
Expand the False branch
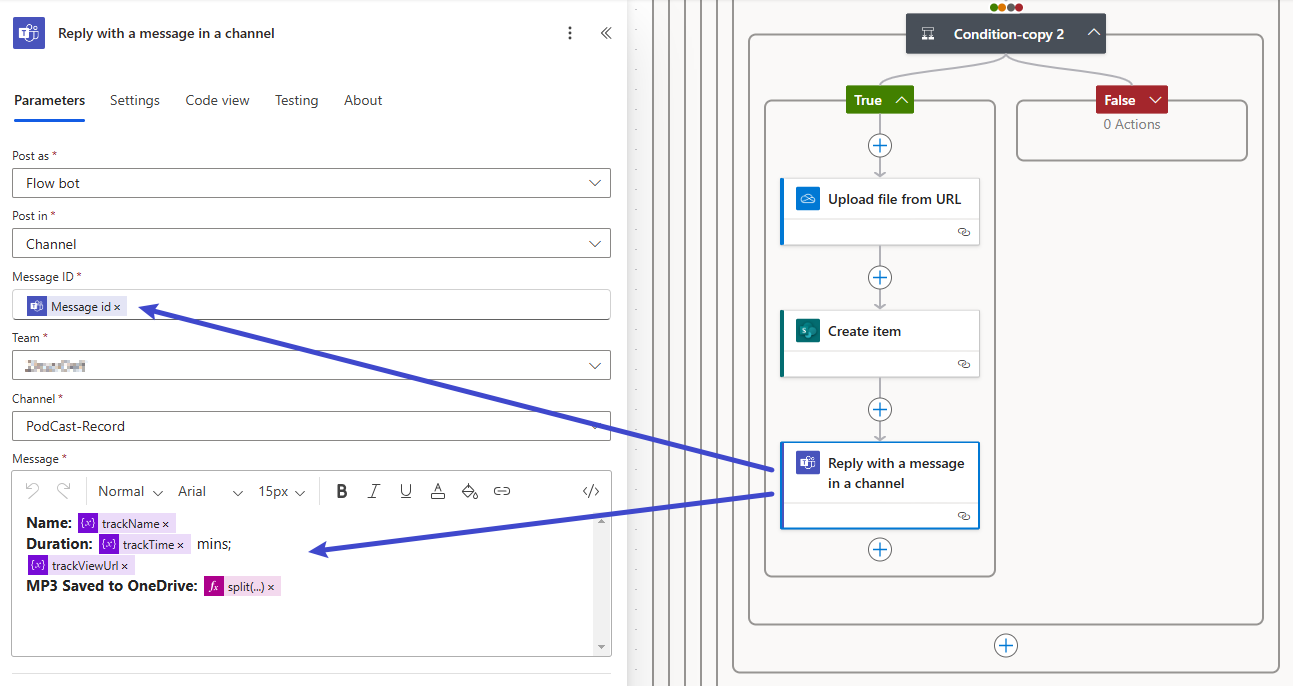tap(1155, 100)
